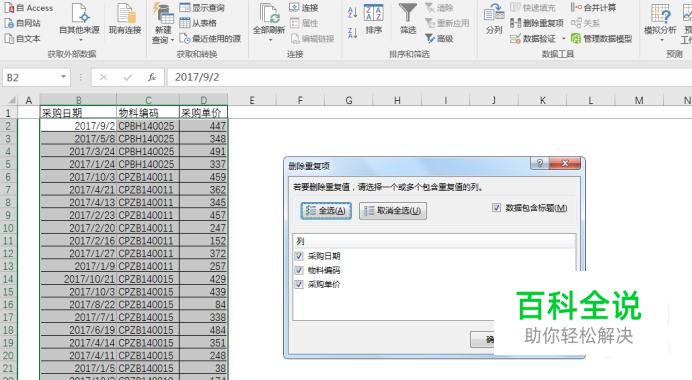Open 最近使用的源 recent sources
The width and height of the screenshot is (692, 380).
[x=210, y=38]
